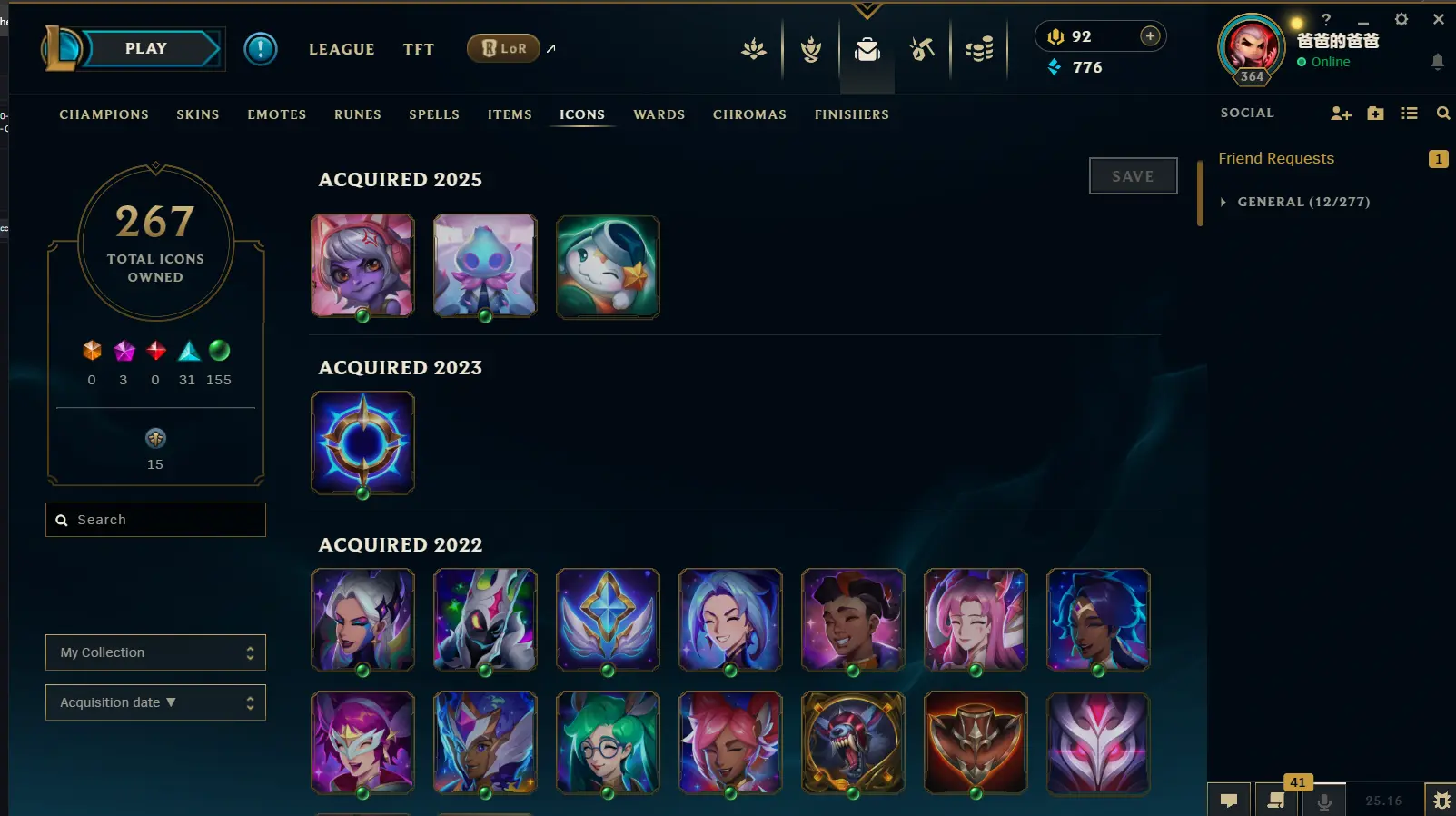Open the Loot hextech crafting icon

point(922,49)
